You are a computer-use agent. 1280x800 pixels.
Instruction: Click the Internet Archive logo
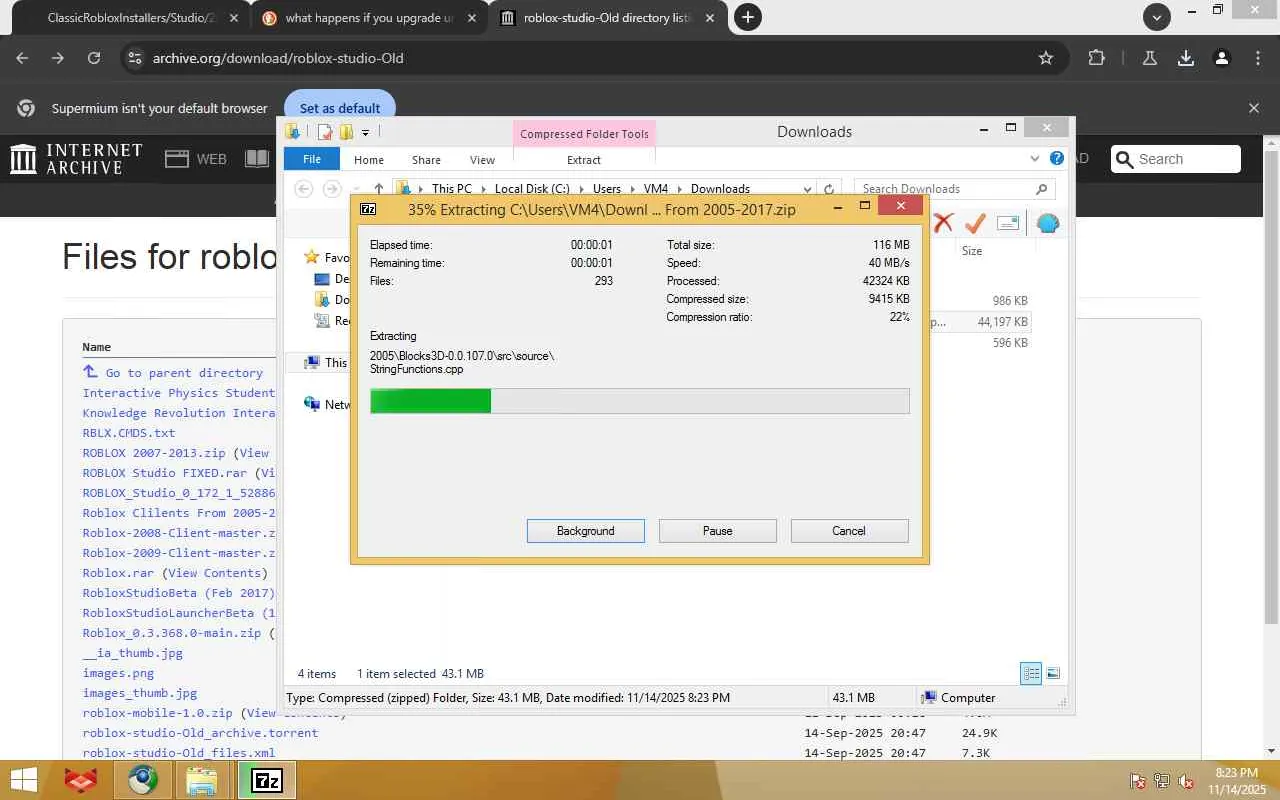coord(76,159)
